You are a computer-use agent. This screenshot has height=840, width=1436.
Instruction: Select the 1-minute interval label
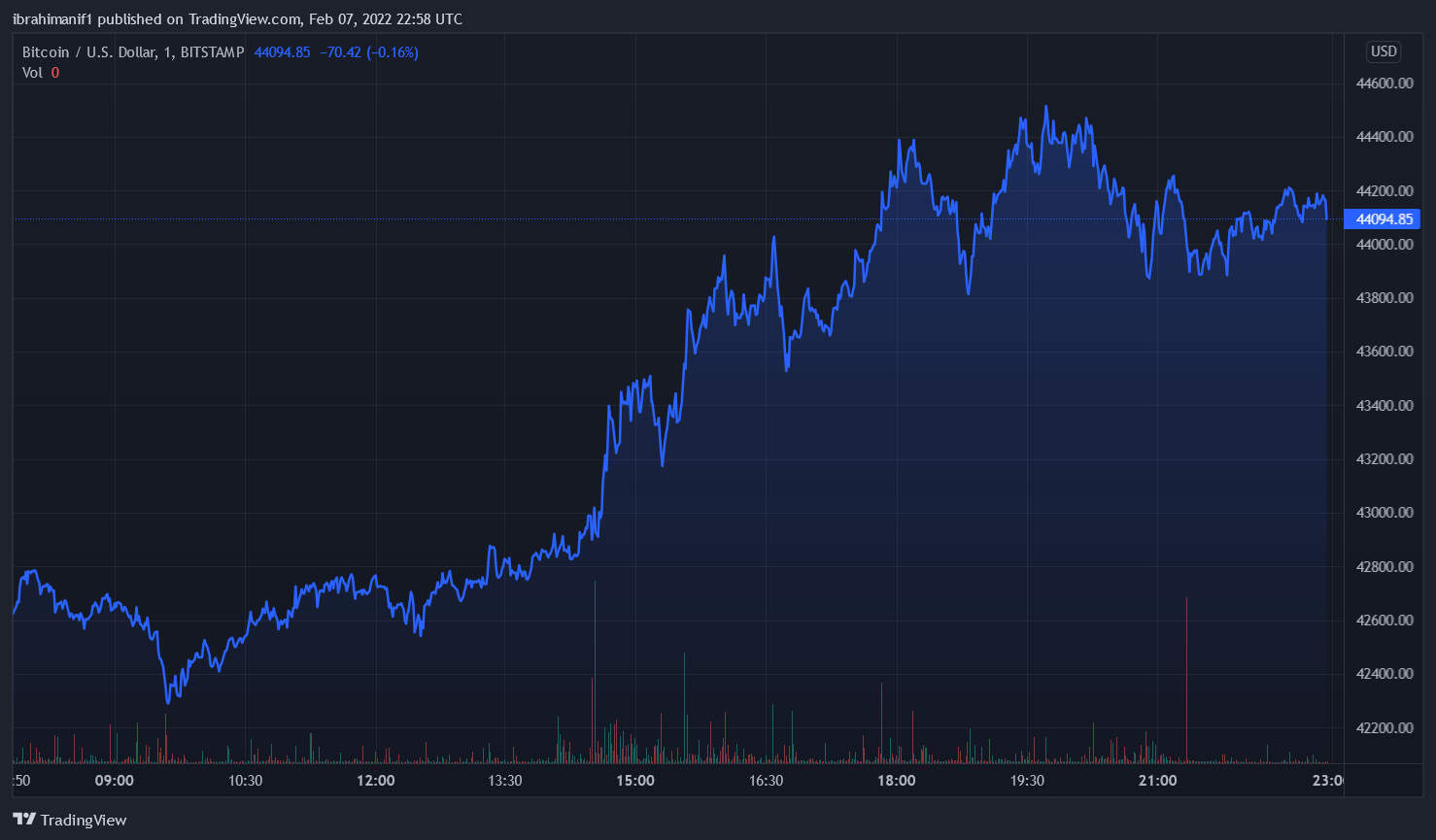(x=166, y=51)
